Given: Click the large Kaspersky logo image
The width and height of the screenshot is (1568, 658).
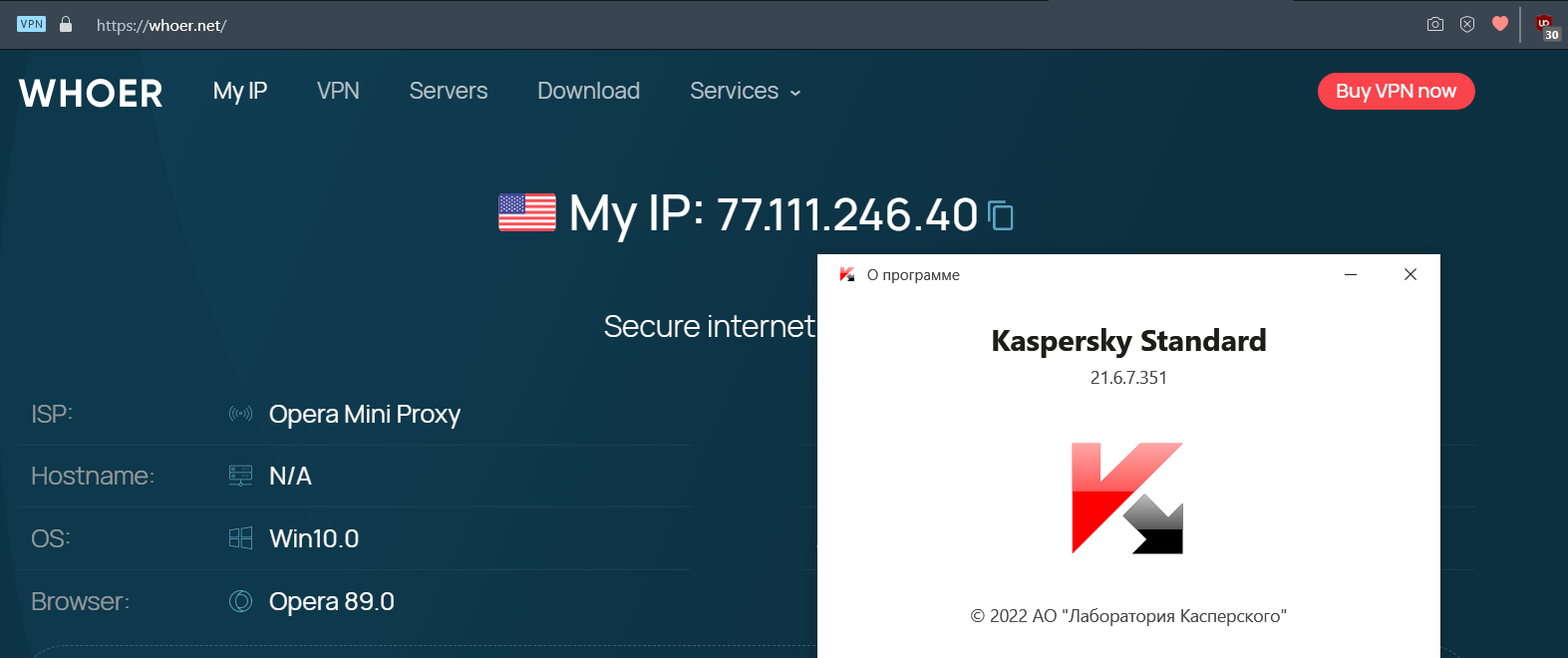Looking at the screenshot, I should click(1127, 497).
